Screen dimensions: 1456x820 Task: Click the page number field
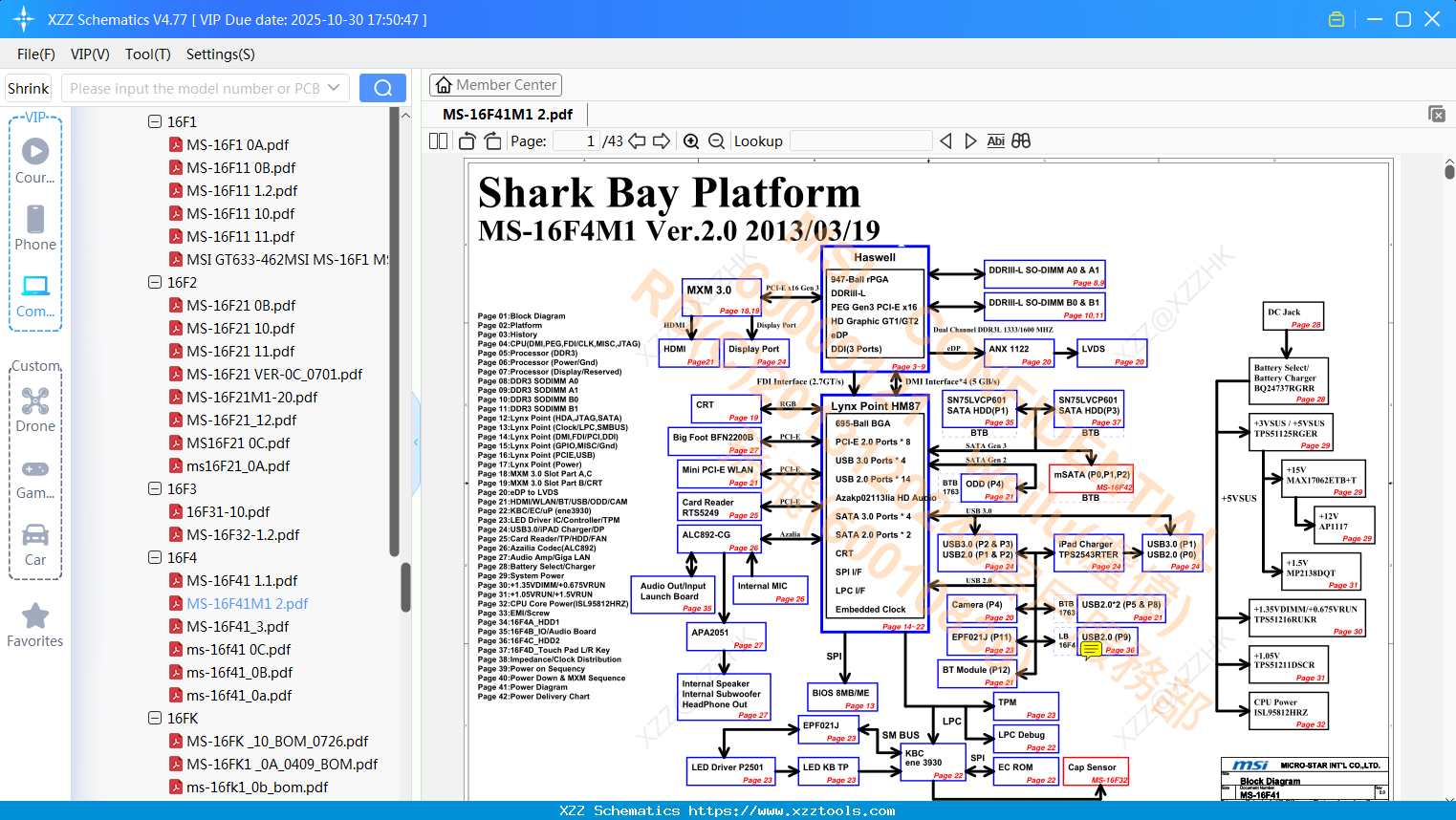tap(576, 141)
